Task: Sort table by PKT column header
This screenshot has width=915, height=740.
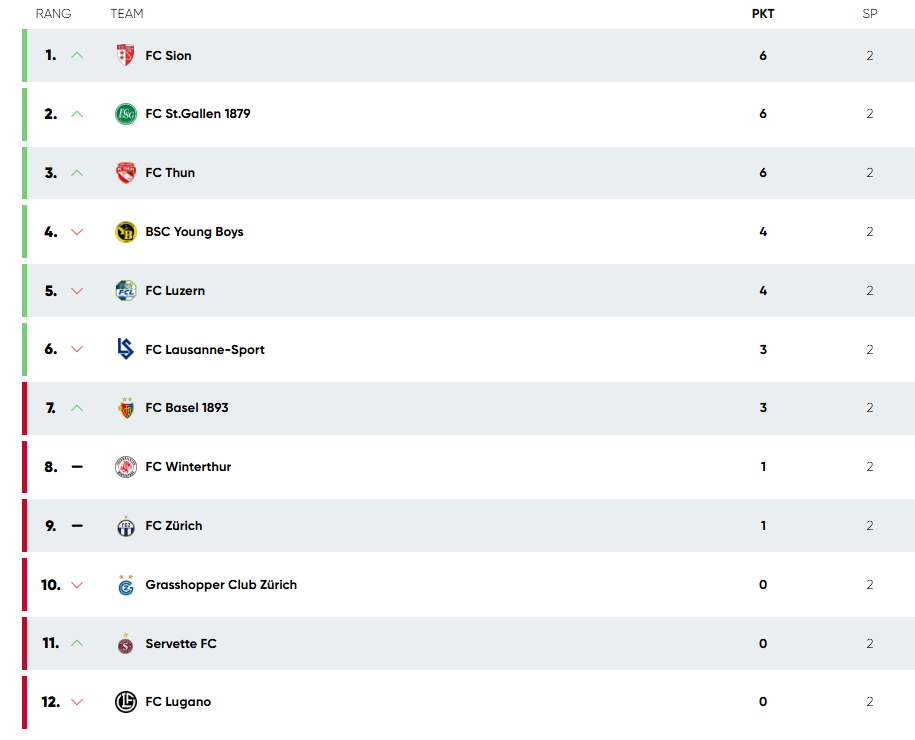Action: click(763, 13)
